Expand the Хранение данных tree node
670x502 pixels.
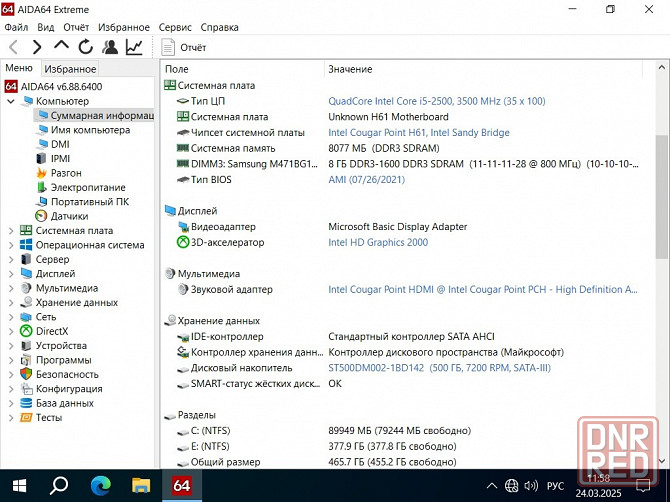tap(11, 302)
